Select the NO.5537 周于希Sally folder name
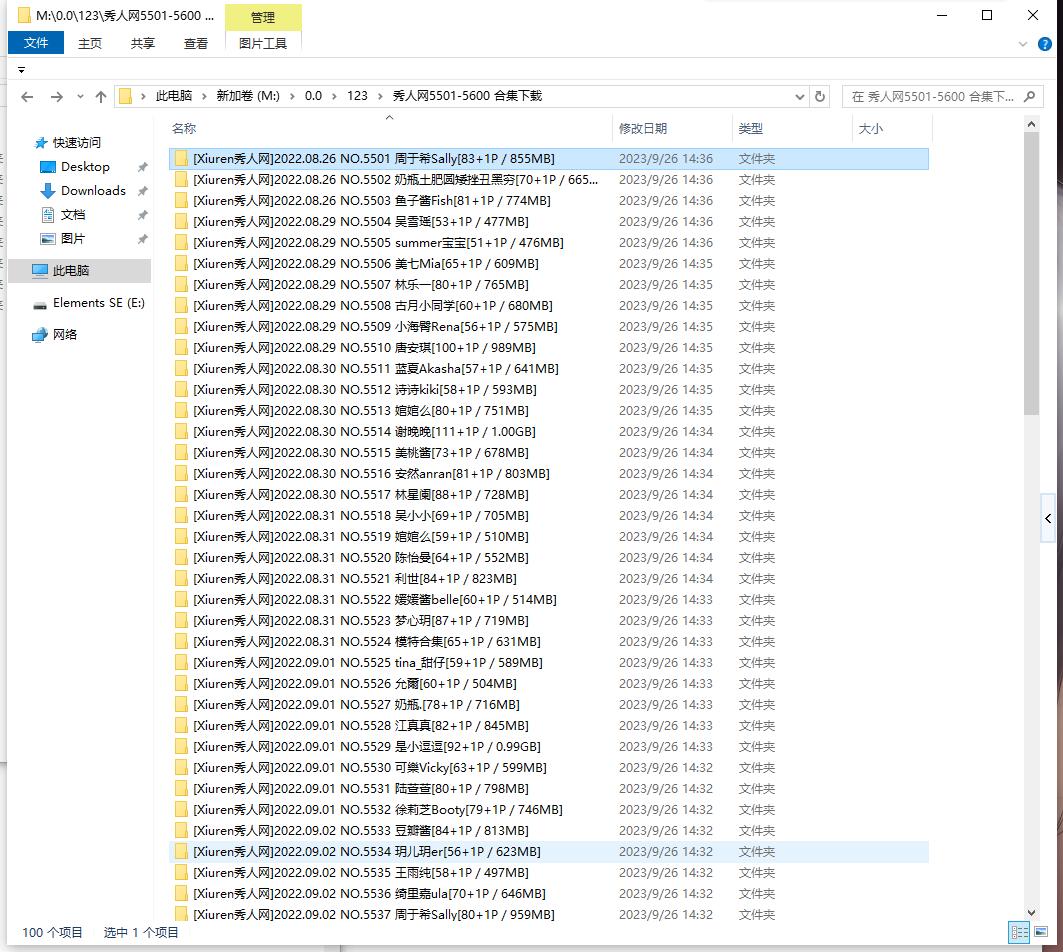The width and height of the screenshot is (1063, 952). tap(374, 915)
